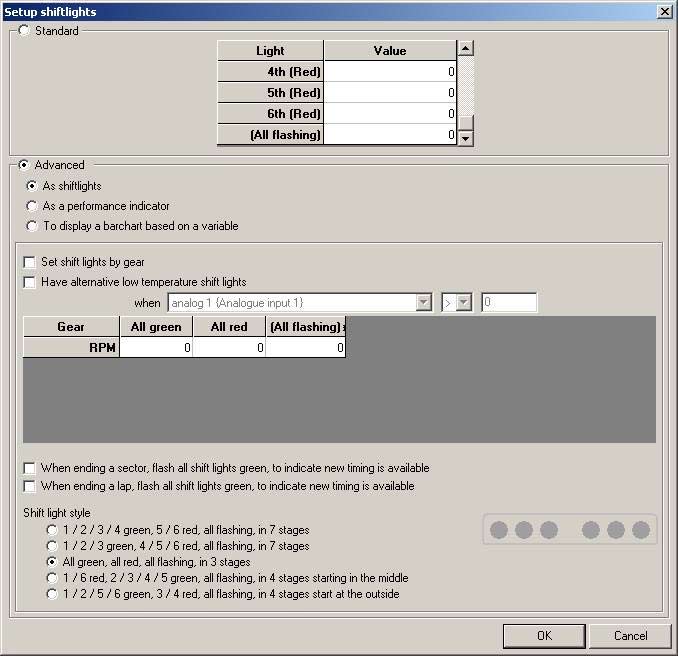Click the All green RPM value cell

[x=156, y=348]
